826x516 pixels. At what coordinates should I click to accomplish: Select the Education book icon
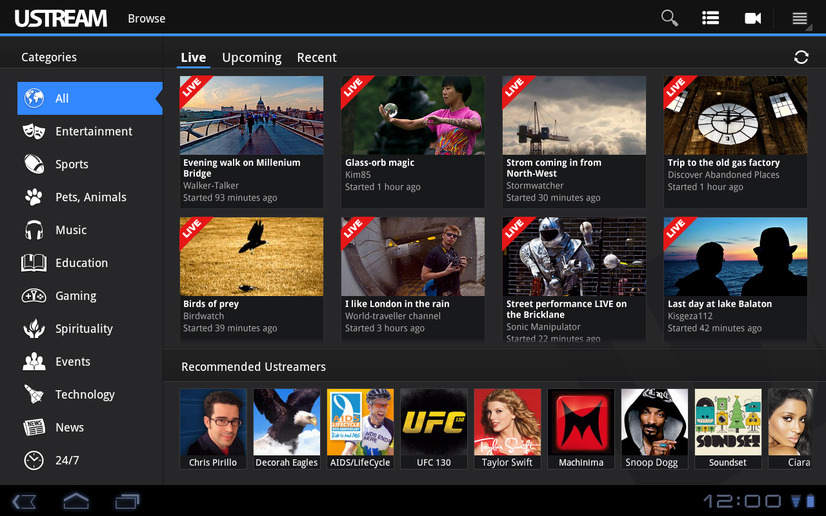(34, 263)
